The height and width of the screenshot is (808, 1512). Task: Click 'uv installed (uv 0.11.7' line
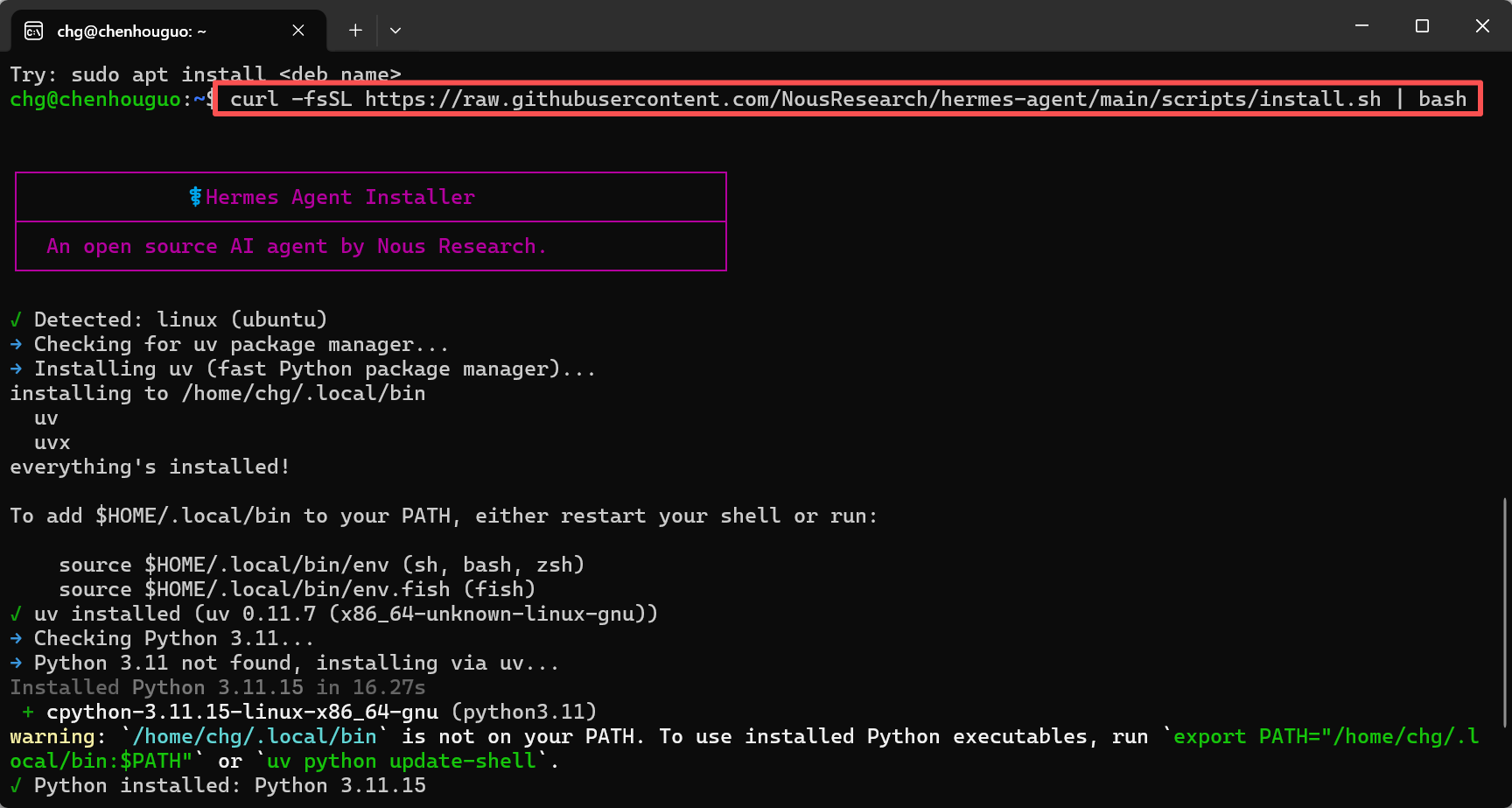point(334,614)
